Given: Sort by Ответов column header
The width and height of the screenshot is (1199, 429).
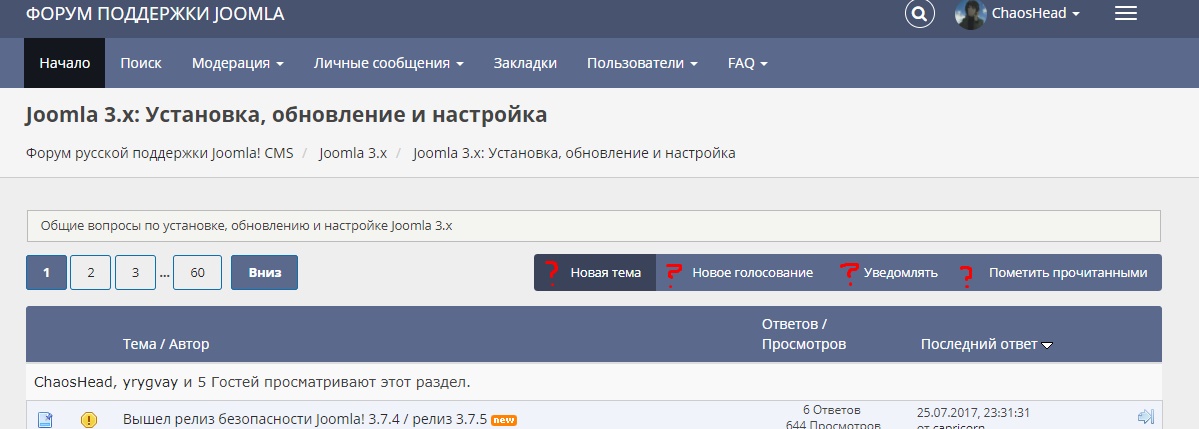Looking at the screenshot, I should (x=789, y=324).
